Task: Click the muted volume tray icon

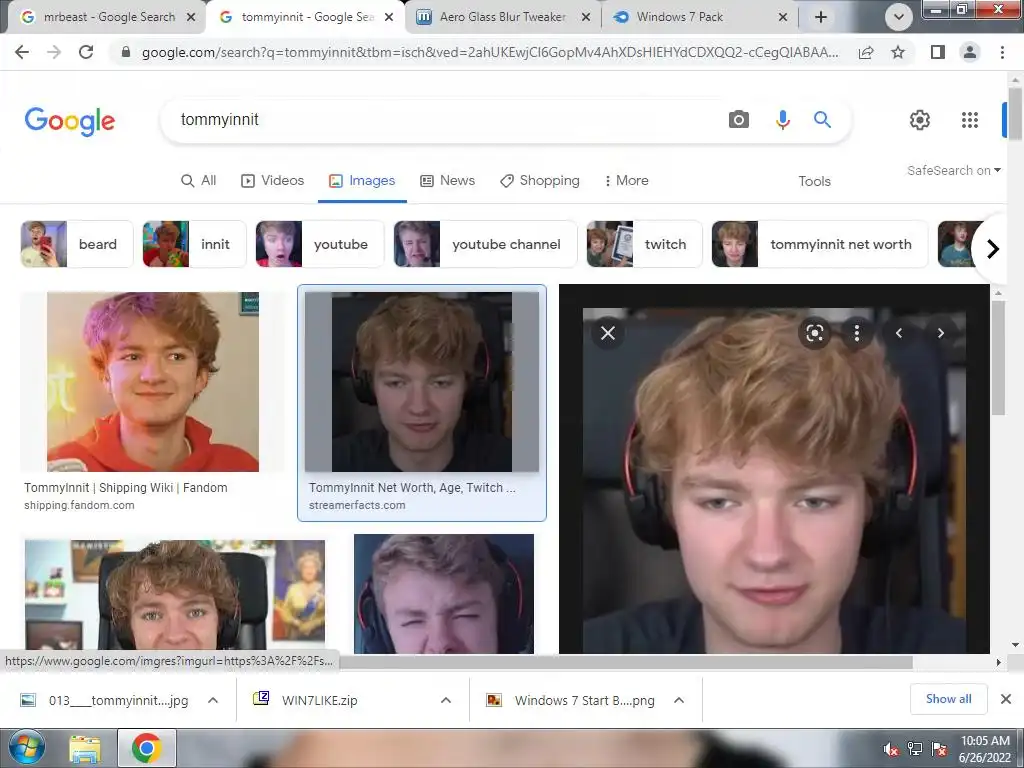Action: click(890, 749)
